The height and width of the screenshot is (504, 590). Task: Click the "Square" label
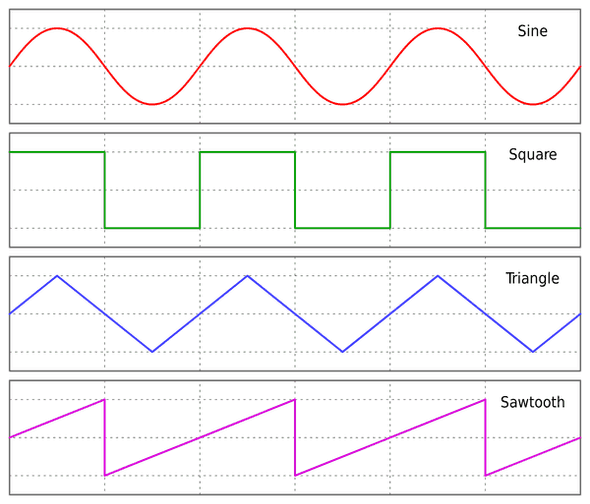point(533,155)
